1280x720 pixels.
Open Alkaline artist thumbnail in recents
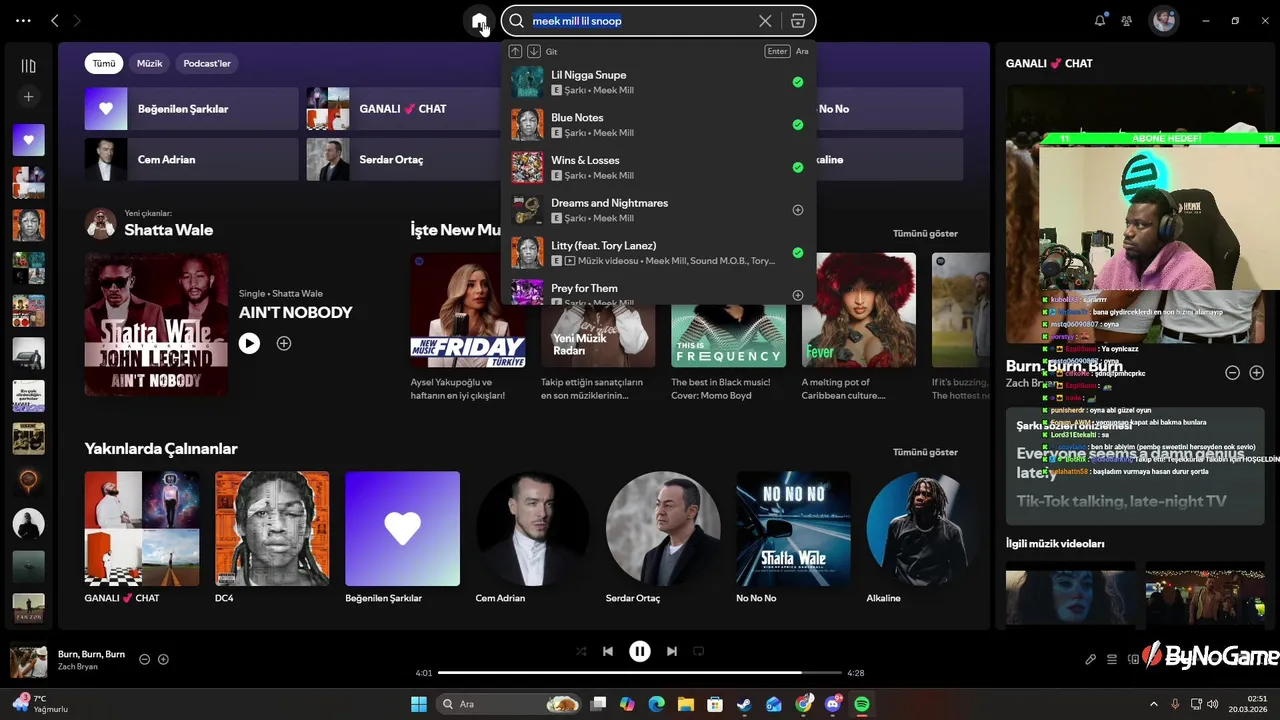[924, 529]
